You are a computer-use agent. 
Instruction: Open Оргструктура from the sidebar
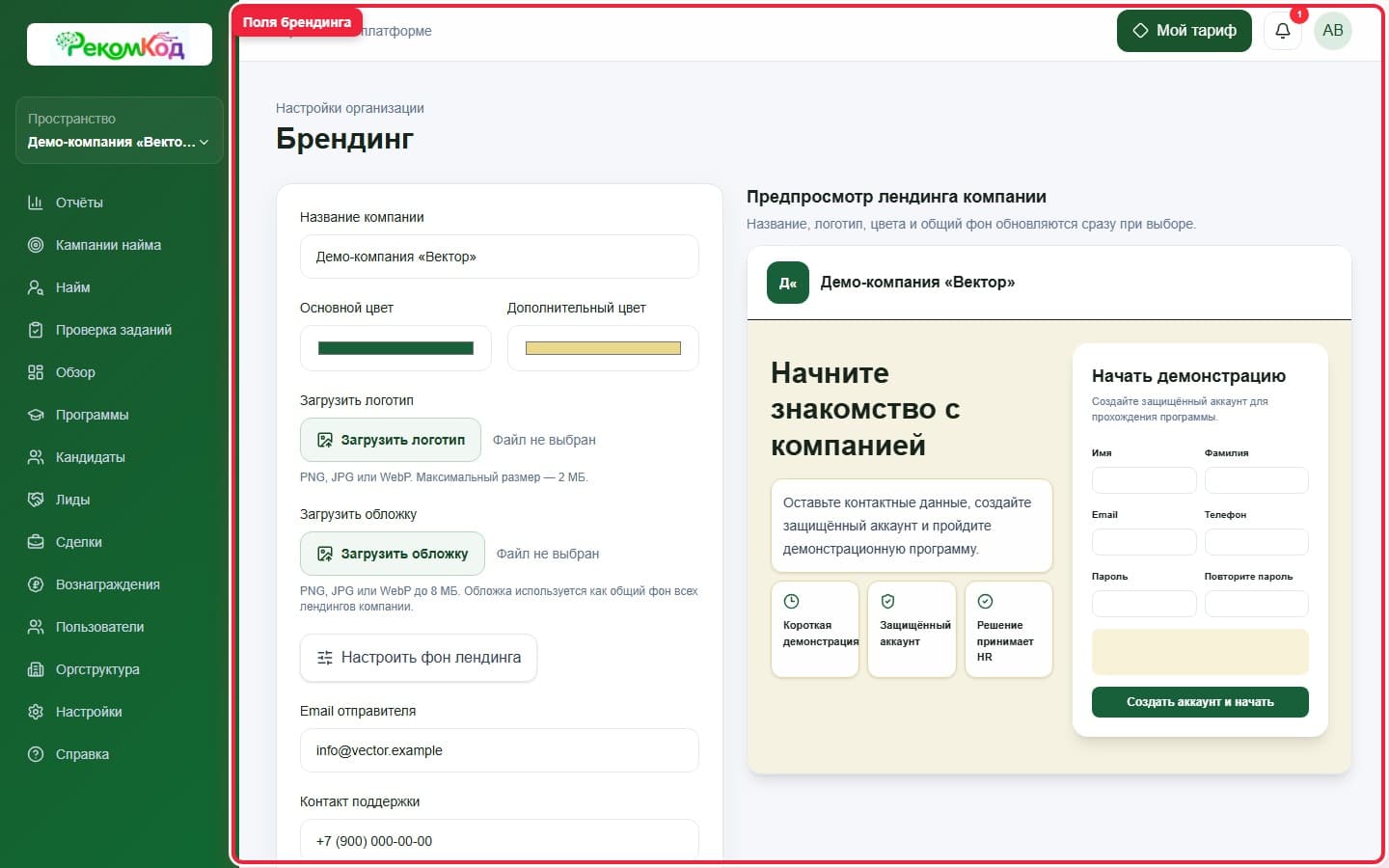click(120, 669)
